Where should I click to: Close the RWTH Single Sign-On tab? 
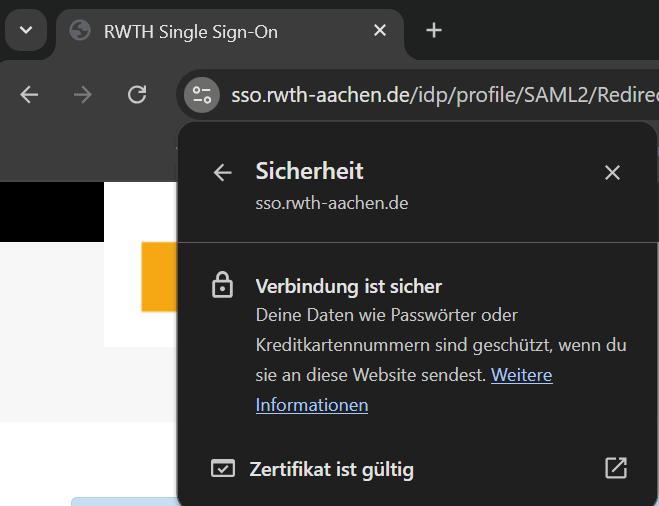tap(380, 31)
